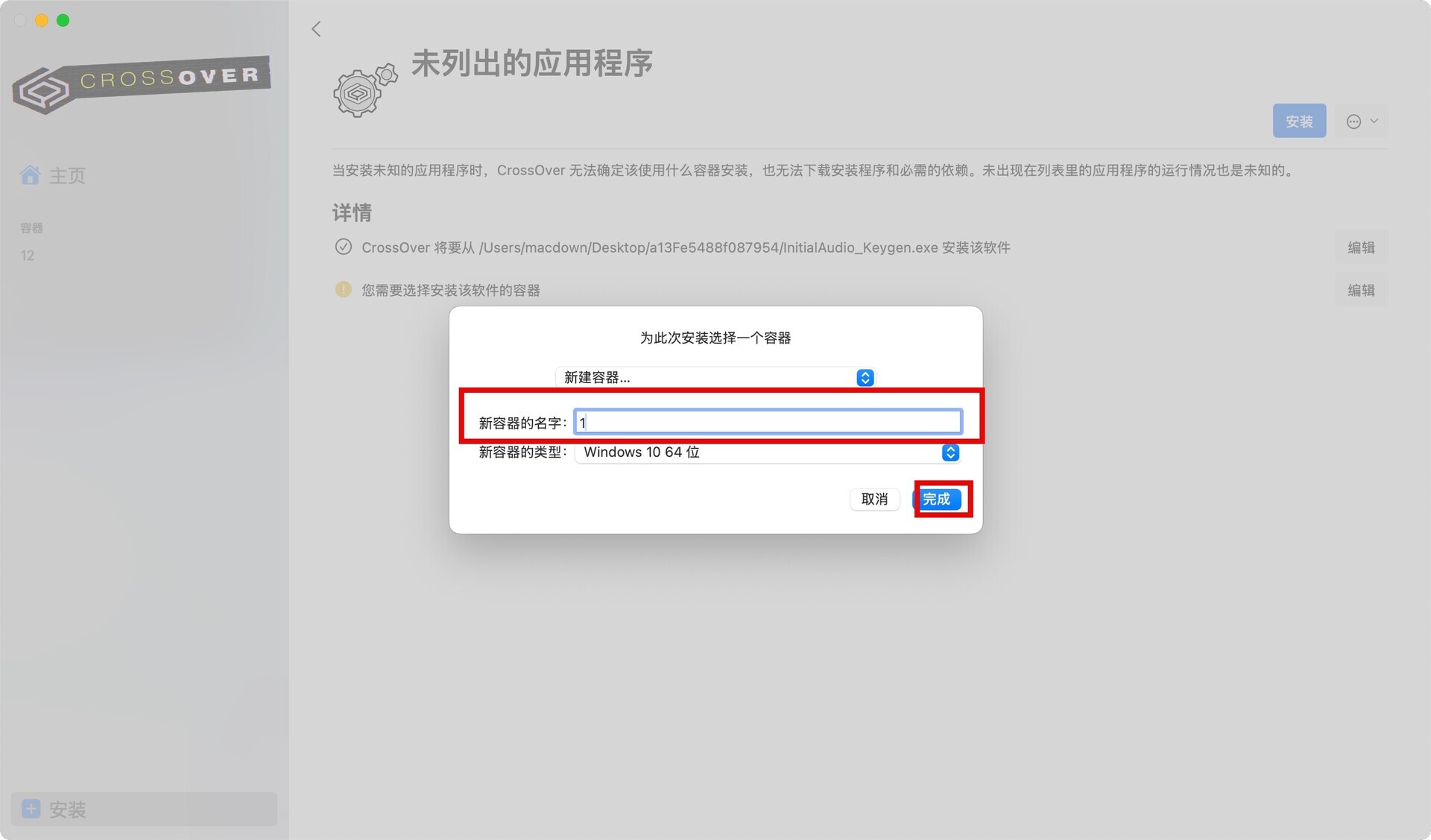The width and height of the screenshot is (1431, 840).
Task: Click the plus icon in sidebar 安装
Action: 31,809
